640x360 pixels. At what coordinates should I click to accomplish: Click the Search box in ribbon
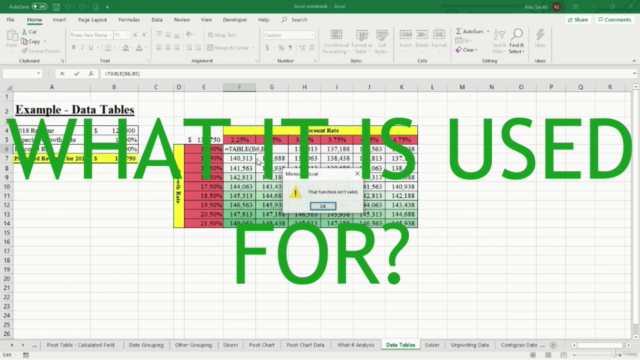[294, 20]
